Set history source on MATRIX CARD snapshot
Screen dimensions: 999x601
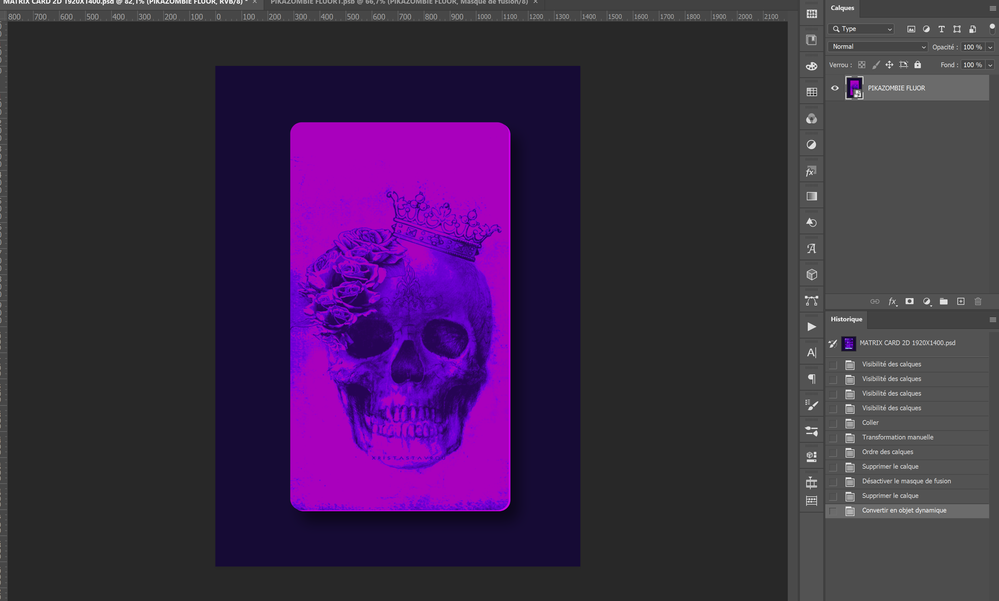pos(832,343)
